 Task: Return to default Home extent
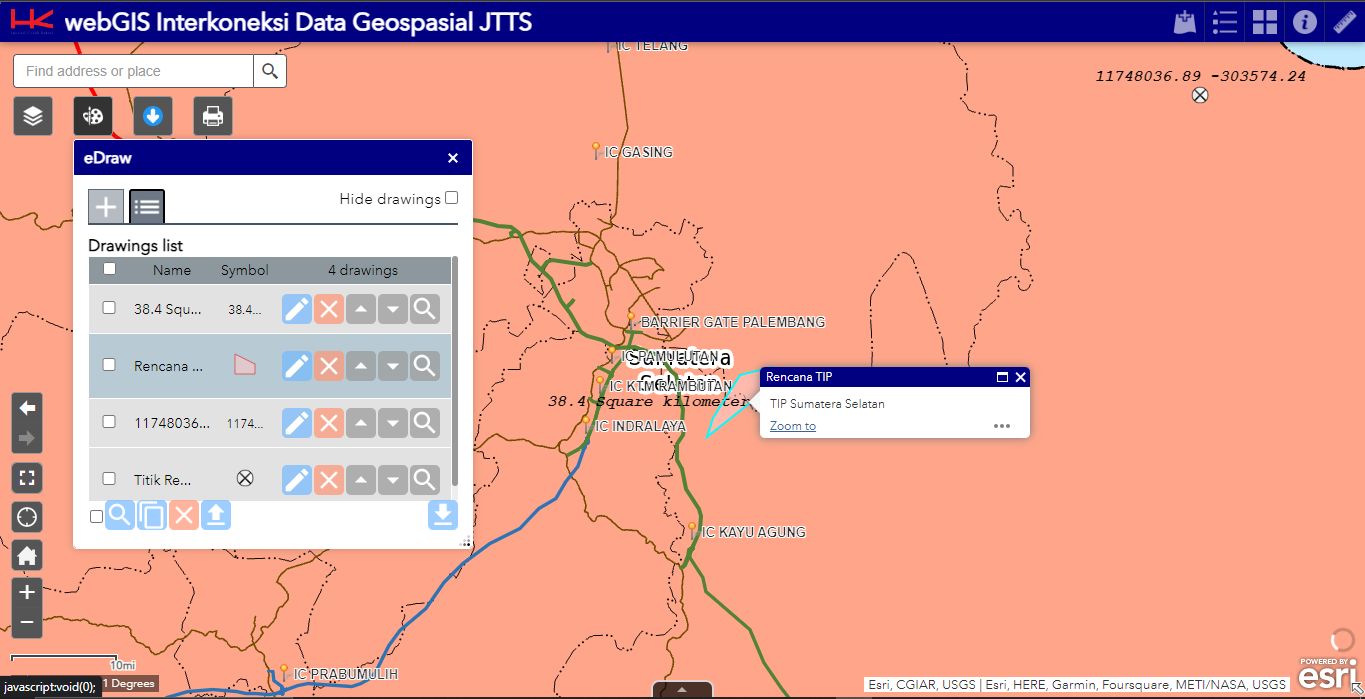click(27, 556)
